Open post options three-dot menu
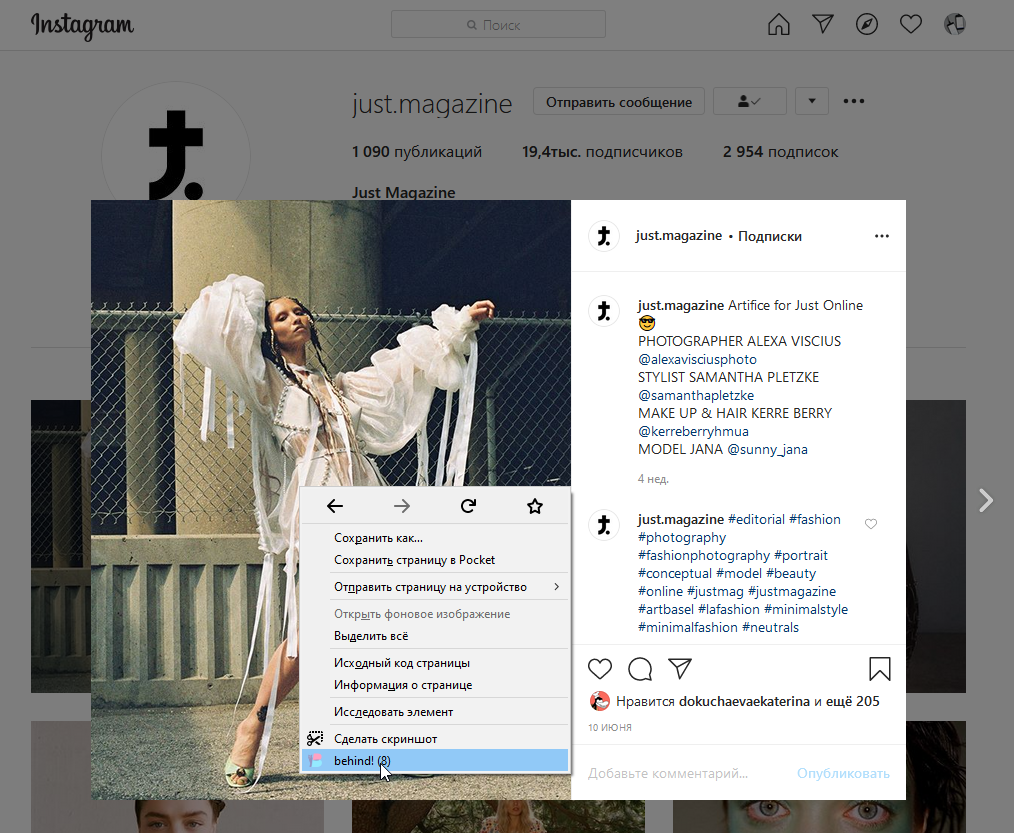Image resolution: width=1014 pixels, height=833 pixels. (881, 236)
